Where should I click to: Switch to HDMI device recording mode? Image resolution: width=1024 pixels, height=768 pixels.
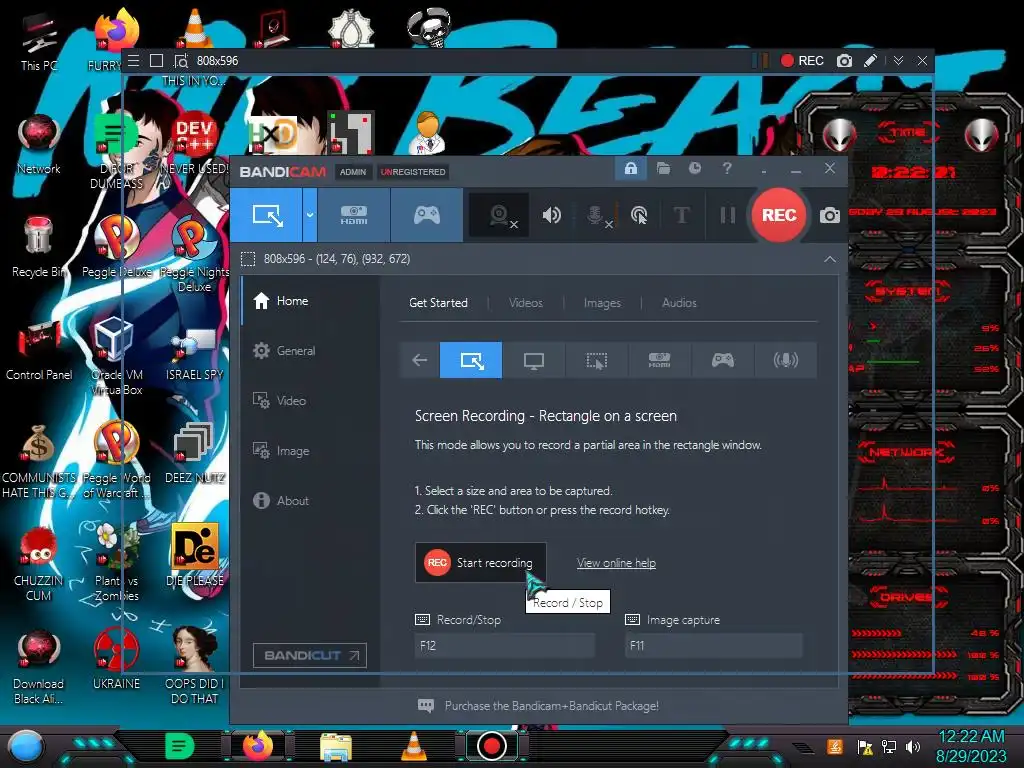[353, 215]
